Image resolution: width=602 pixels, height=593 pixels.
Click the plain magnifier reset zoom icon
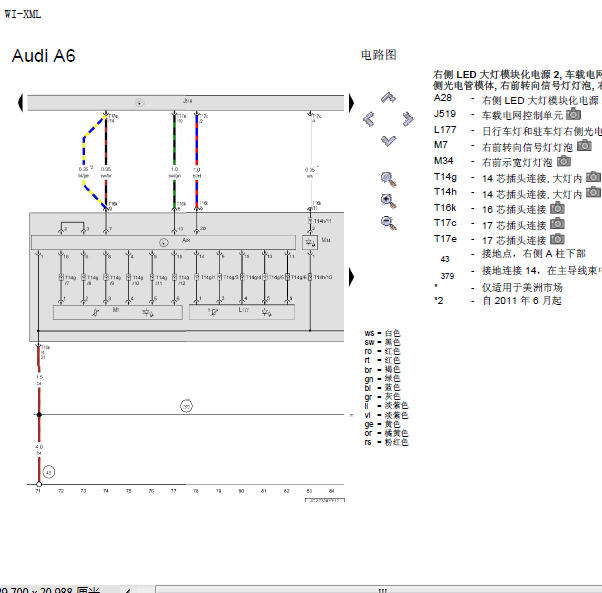click(388, 179)
